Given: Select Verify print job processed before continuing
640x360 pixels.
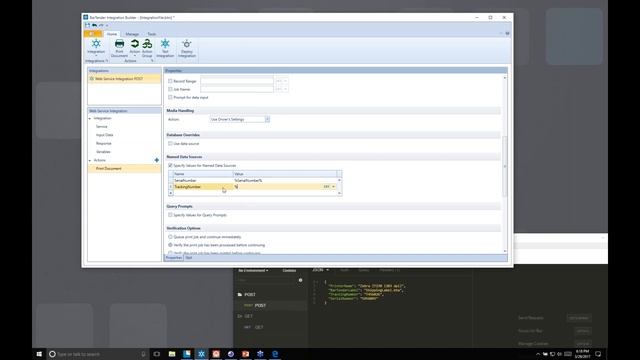Looking at the screenshot, I should coord(170,245).
